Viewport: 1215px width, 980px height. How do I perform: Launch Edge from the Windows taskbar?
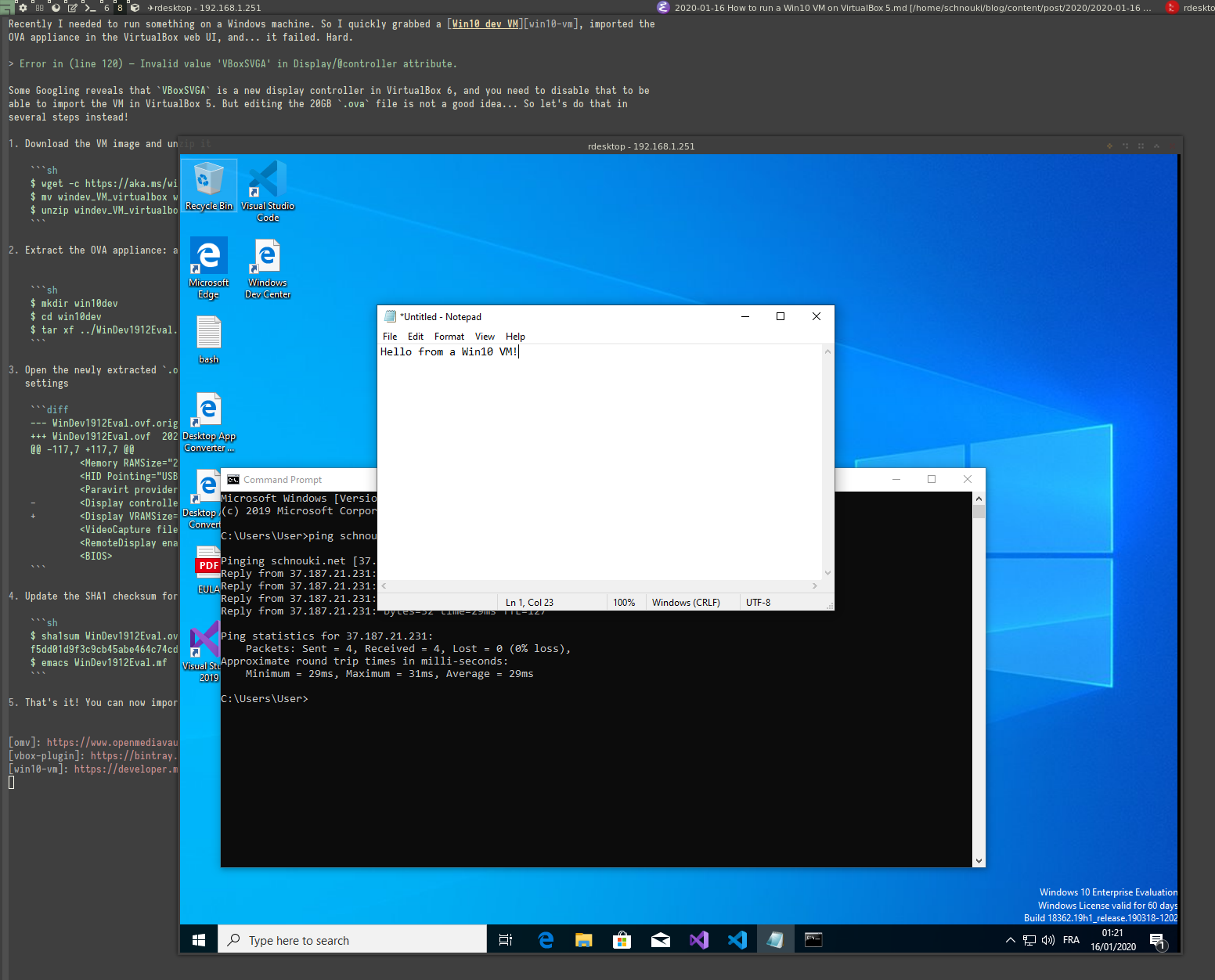pyautogui.click(x=546, y=939)
